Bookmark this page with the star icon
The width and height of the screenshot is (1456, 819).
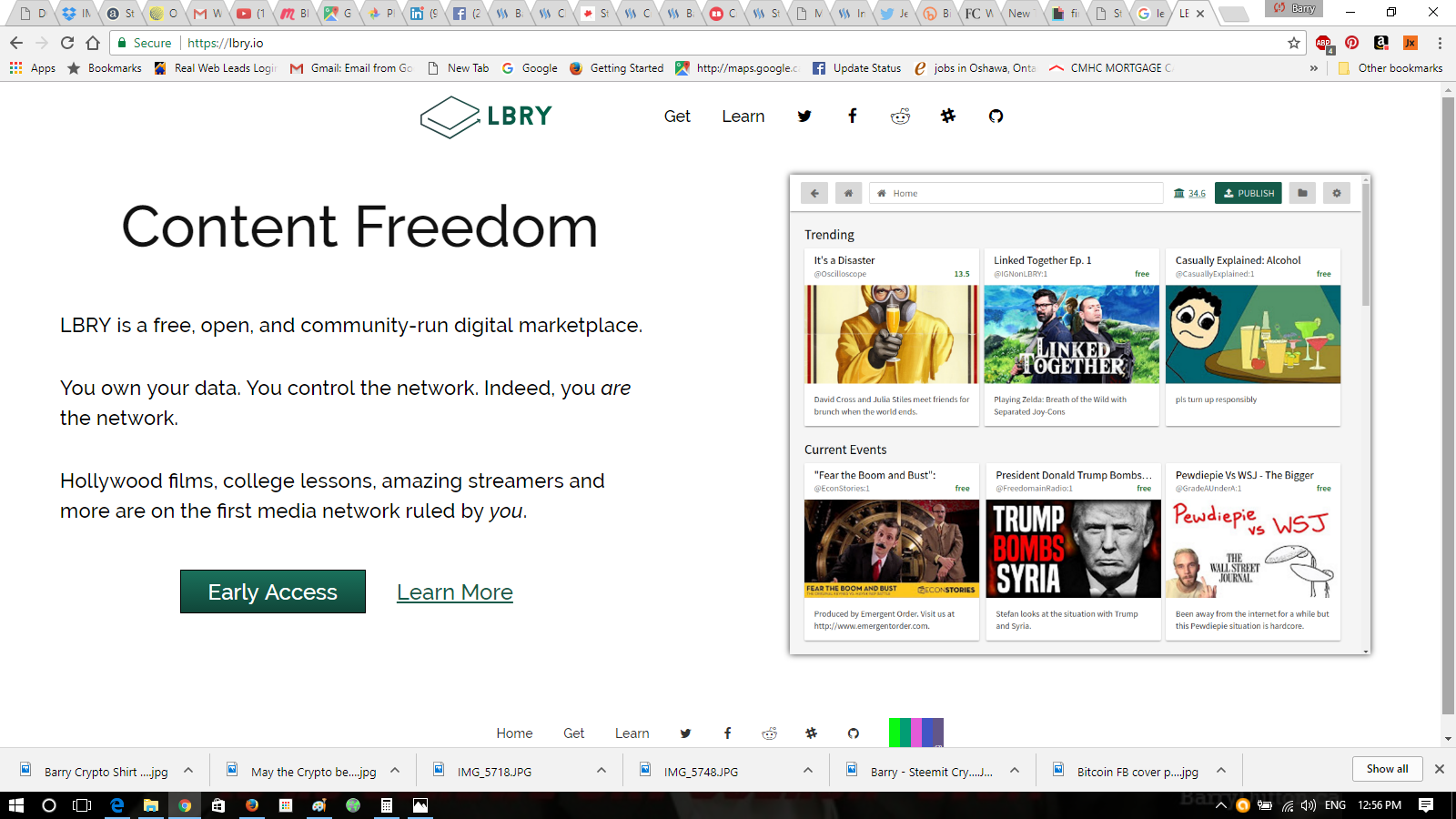pos(1294,43)
